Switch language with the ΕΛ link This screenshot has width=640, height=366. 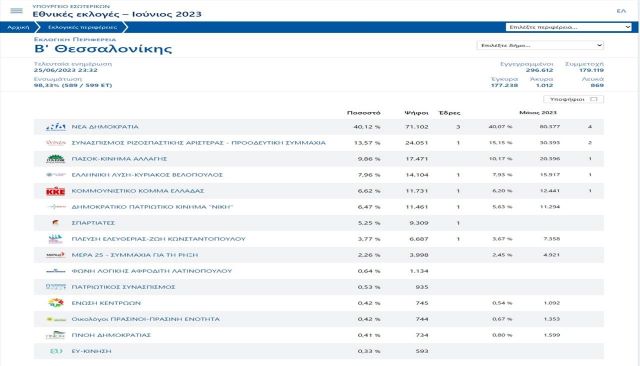621,11
